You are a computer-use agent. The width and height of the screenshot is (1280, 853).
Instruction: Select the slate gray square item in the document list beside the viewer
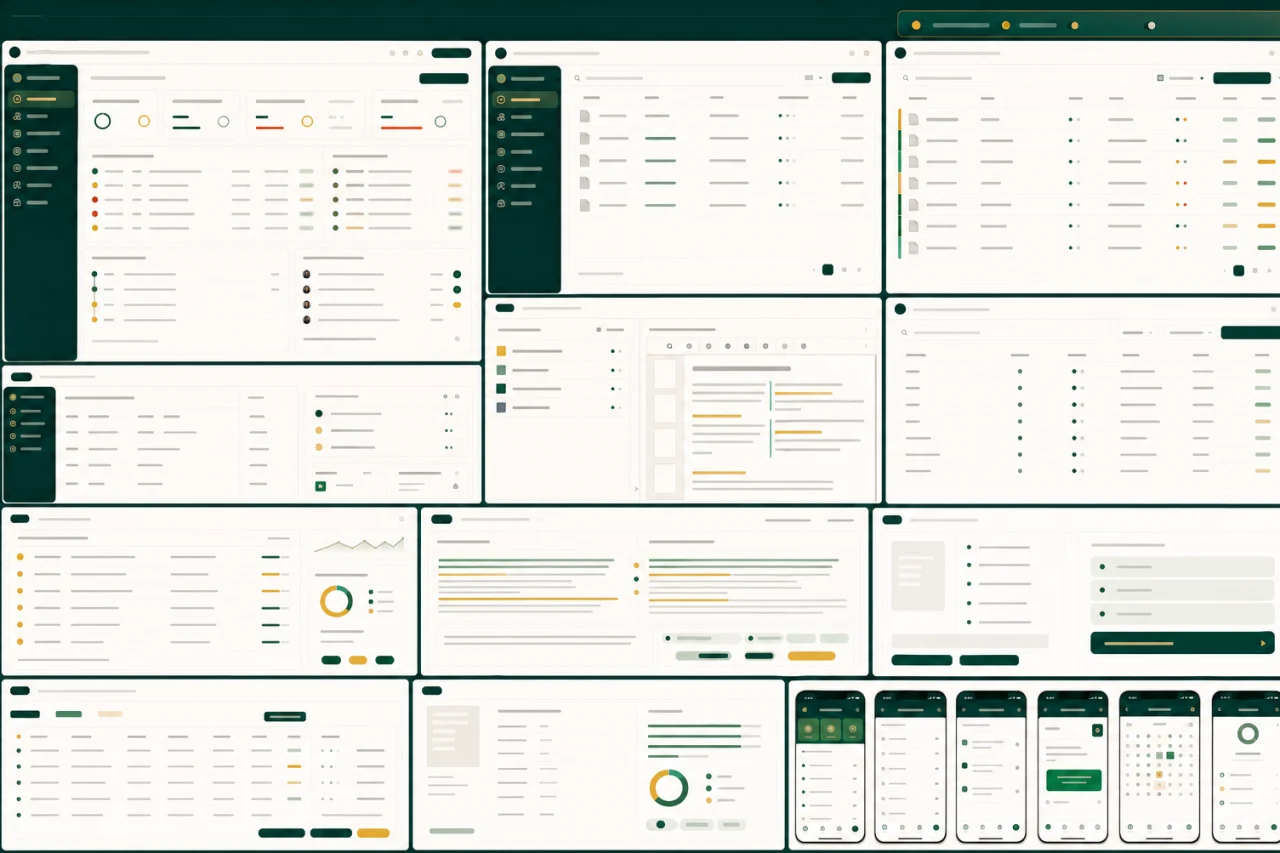click(x=502, y=407)
